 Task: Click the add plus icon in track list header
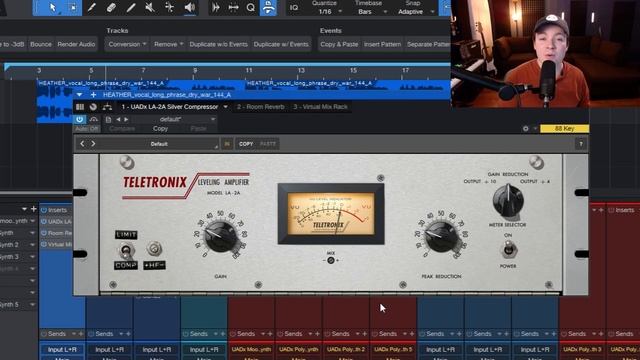pyautogui.click(x=33, y=209)
